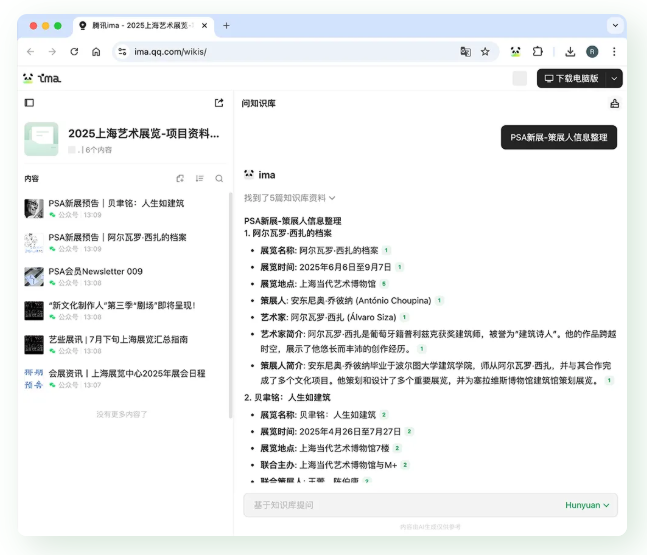Bookmark this page with the star icon
The width and height of the screenshot is (647, 555).
pyautogui.click(x=485, y=51)
